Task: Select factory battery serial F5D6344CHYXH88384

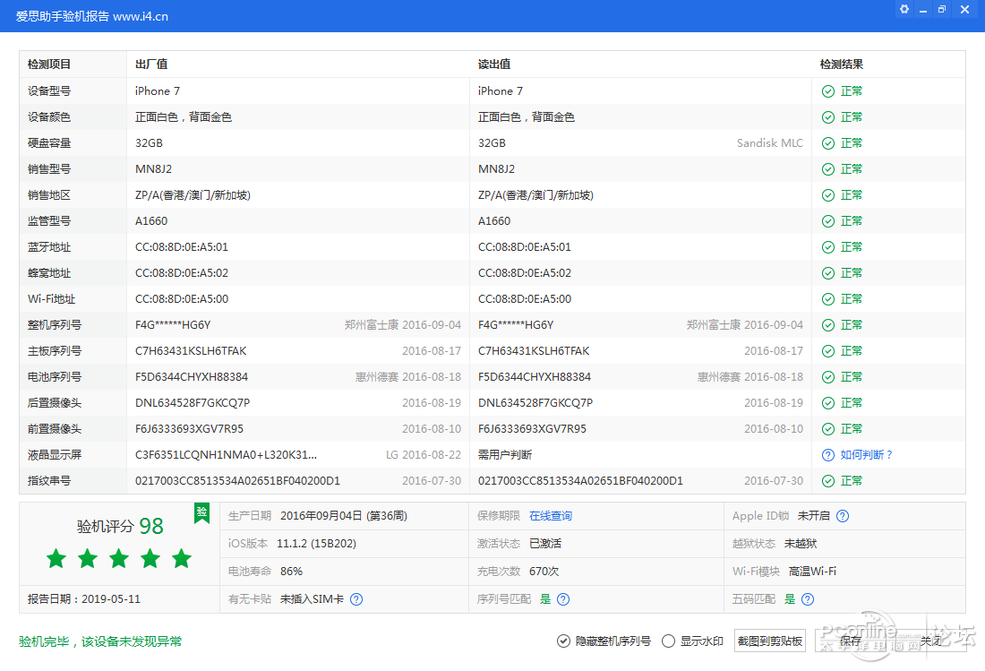Action: pos(192,377)
